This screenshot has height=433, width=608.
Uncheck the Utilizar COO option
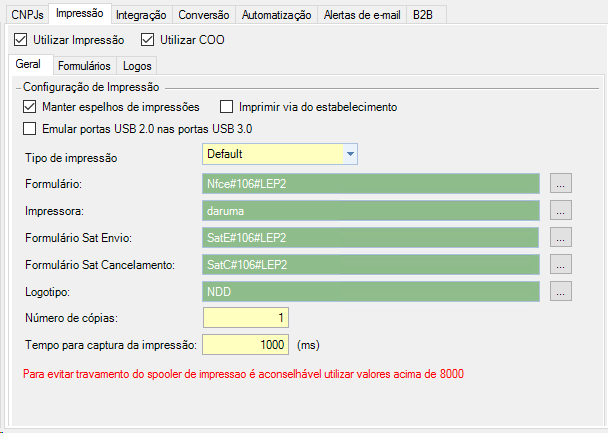point(148,40)
